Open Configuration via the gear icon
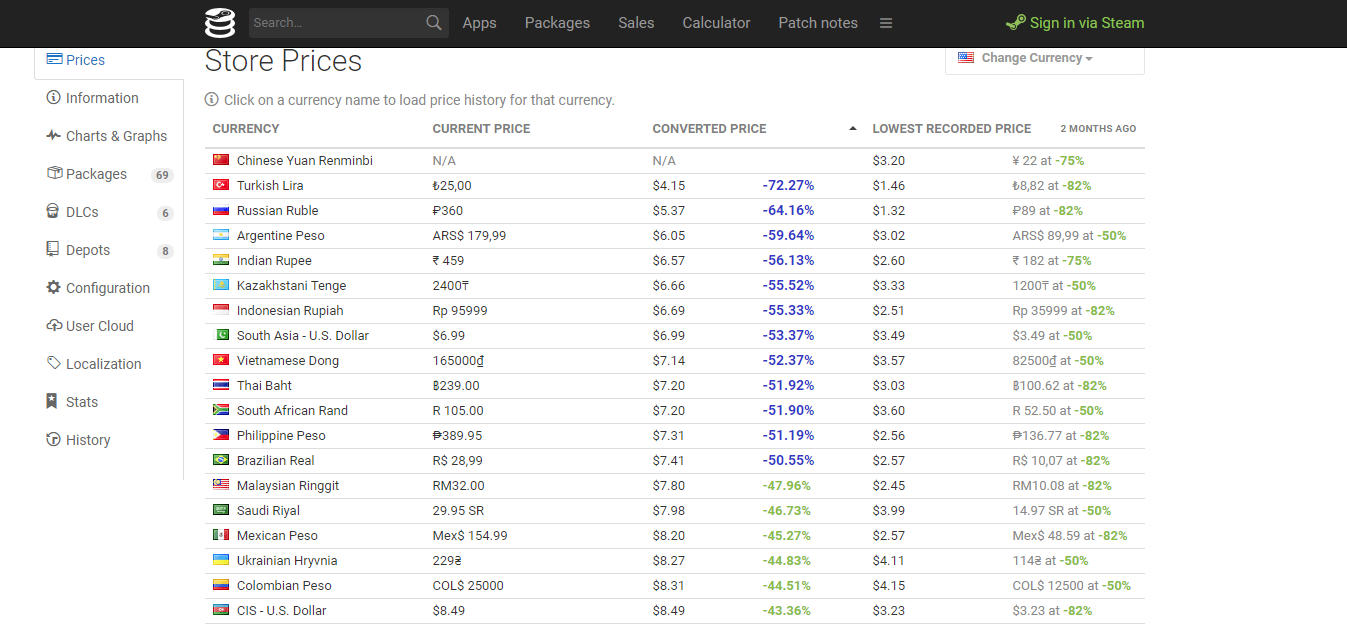Screen dimensions: 1347x629 tap(52, 287)
